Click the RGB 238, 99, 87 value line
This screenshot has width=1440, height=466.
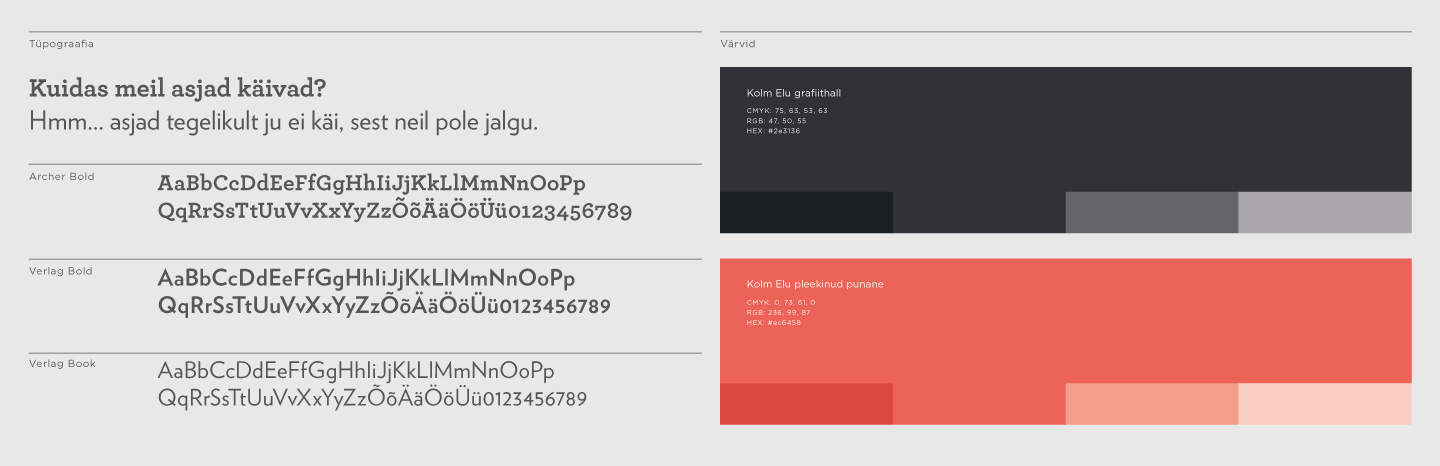click(x=778, y=312)
